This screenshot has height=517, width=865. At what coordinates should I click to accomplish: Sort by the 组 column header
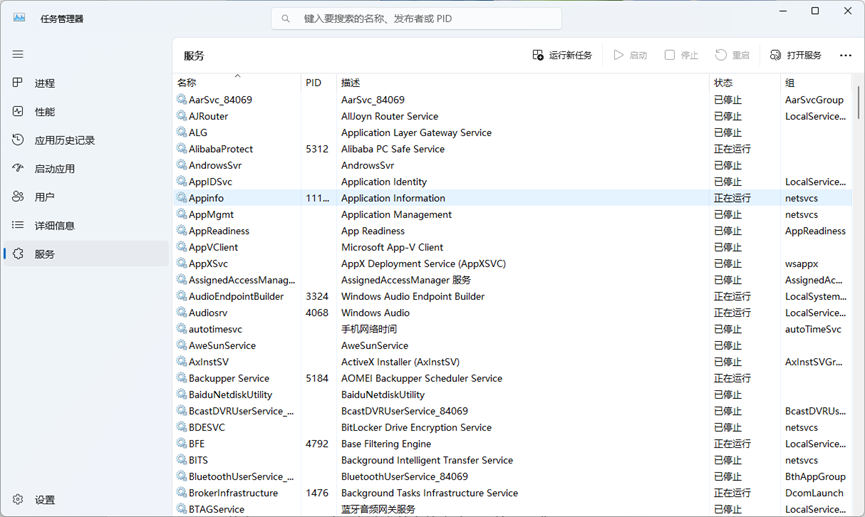(x=816, y=82)
